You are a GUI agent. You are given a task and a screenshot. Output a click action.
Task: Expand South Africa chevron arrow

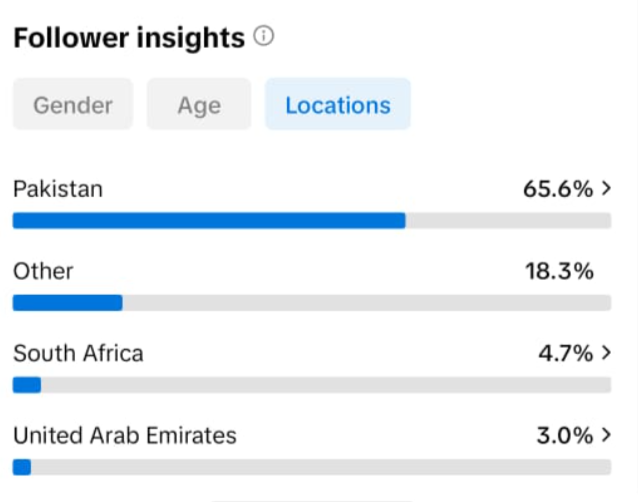point(606,353)
